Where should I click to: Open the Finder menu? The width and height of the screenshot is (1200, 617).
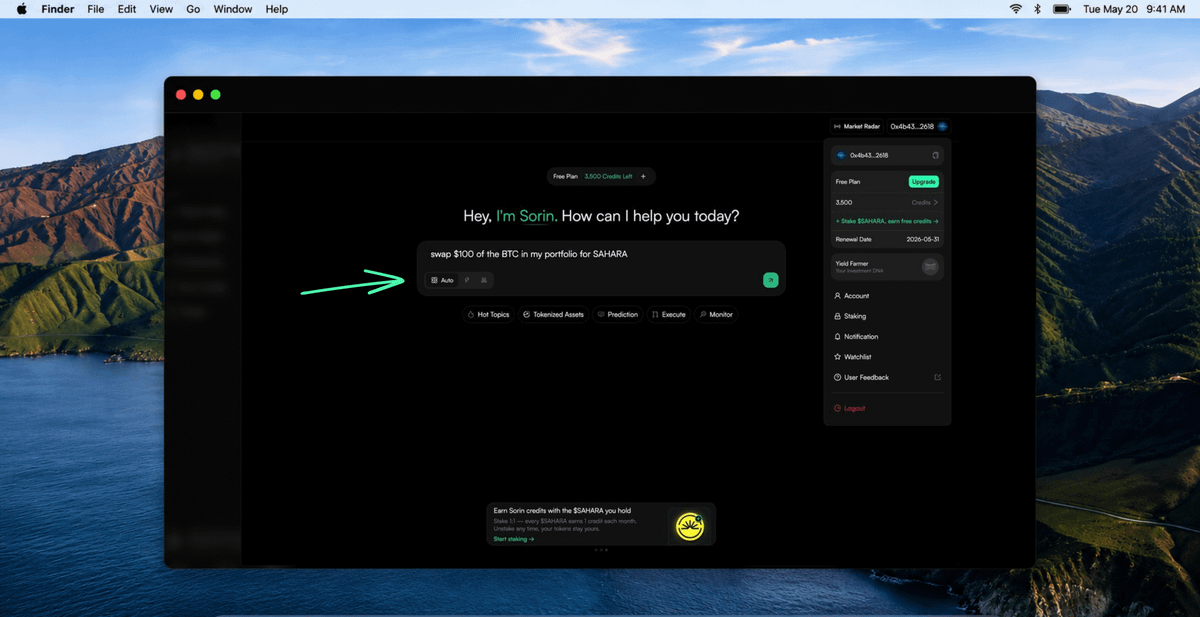[58, 9]
